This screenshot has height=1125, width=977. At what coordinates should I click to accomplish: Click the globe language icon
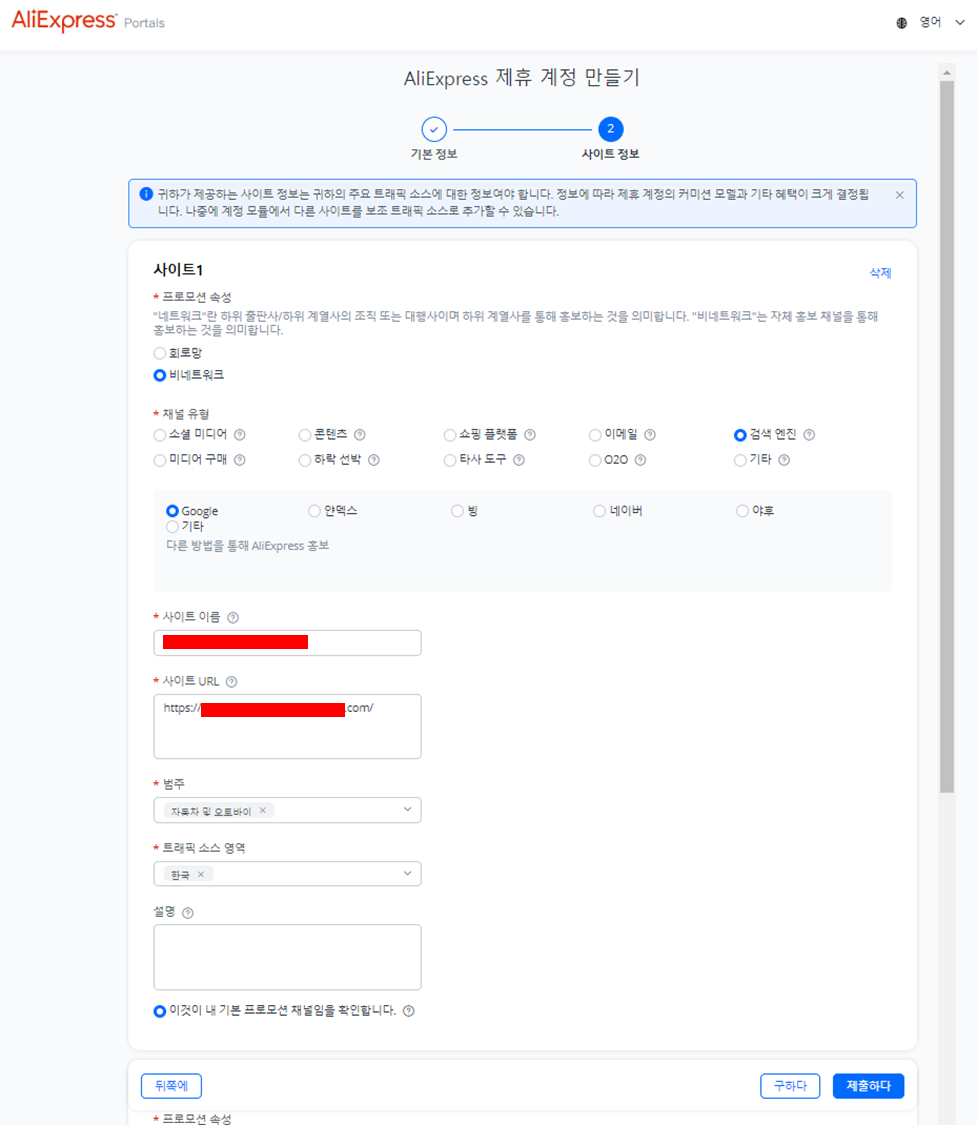pyautogui.click(x=902, y=23)
